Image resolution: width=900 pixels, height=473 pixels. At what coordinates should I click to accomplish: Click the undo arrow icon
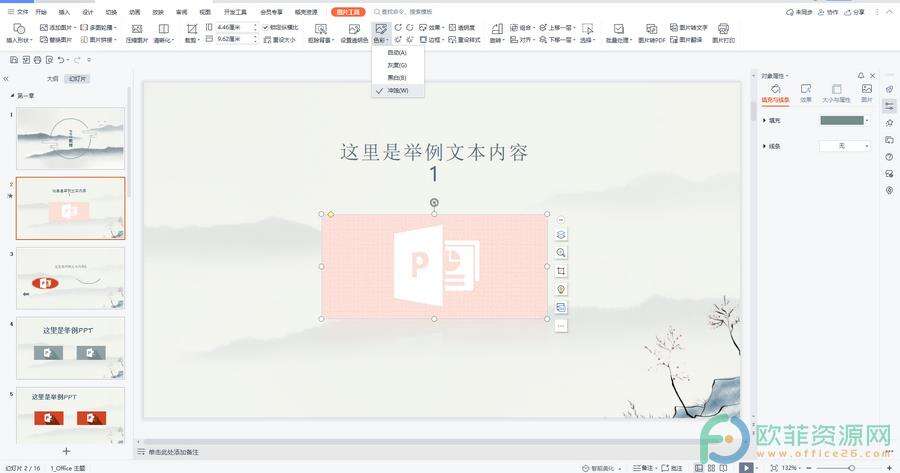pos(61,60)
